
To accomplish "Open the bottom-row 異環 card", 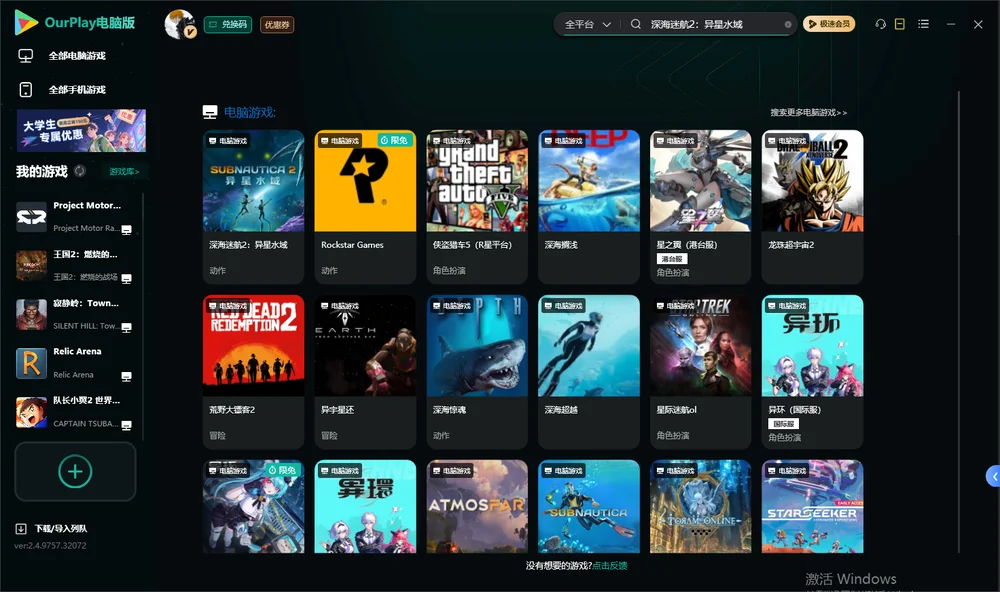I will point(365,507).
